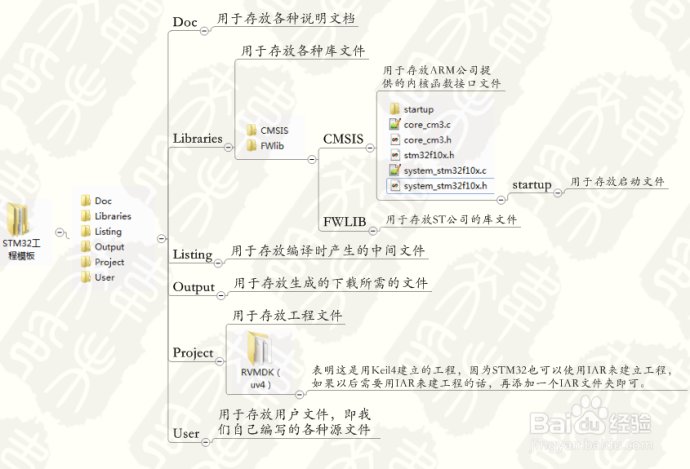Click the STM32工程模板 root folder icon
The height and width of the screenshot is (469, 690).
(18, 218)
